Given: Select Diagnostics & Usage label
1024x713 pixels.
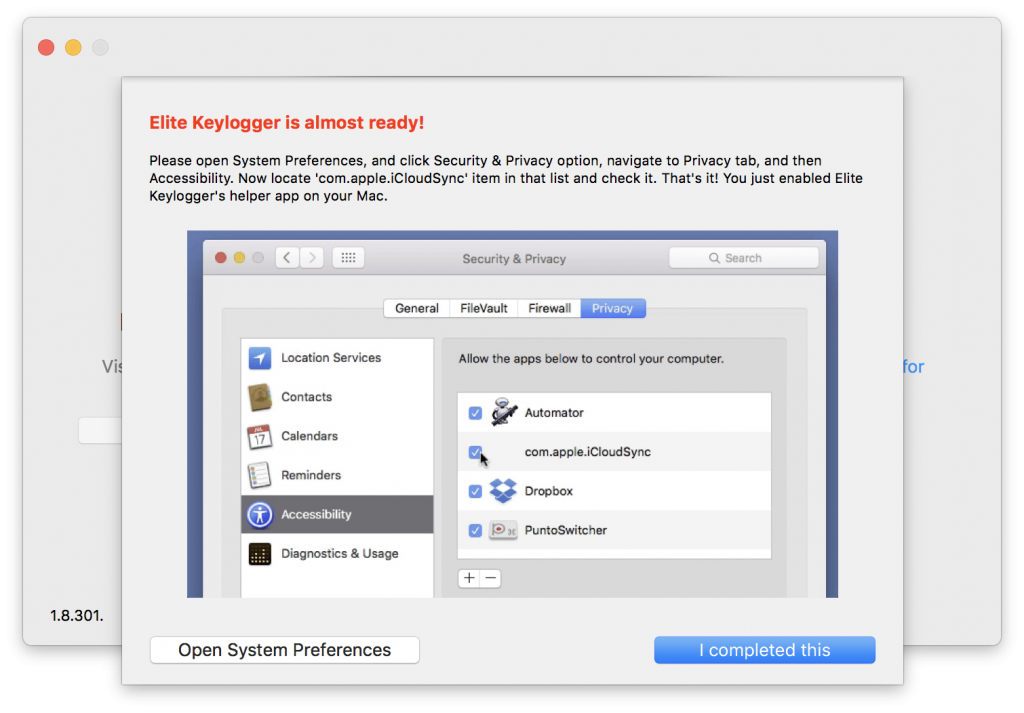Looking at the screenshot, I should click(x=340, y=554).
